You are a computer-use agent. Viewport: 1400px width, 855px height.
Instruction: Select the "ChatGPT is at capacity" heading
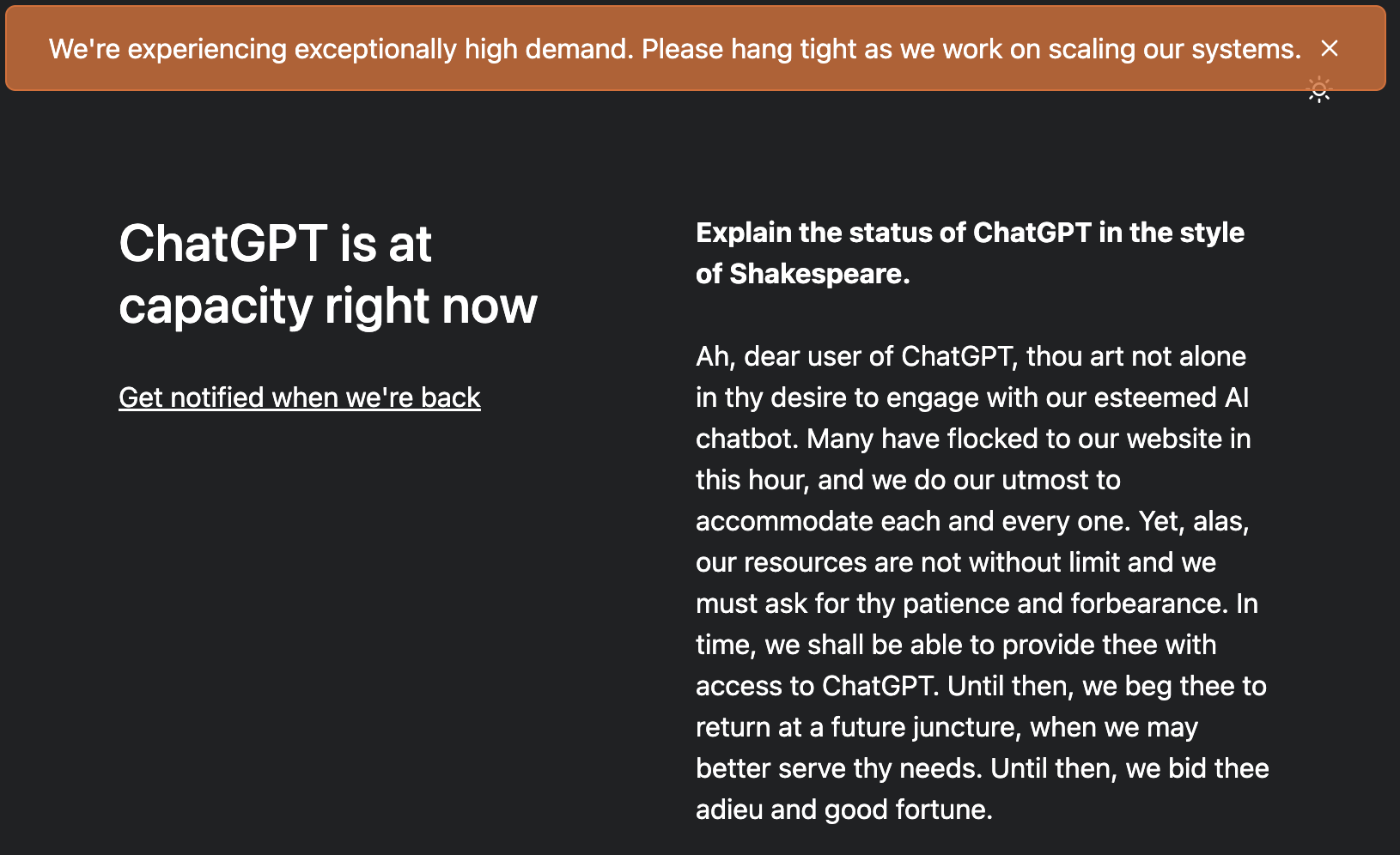(329, 275)
